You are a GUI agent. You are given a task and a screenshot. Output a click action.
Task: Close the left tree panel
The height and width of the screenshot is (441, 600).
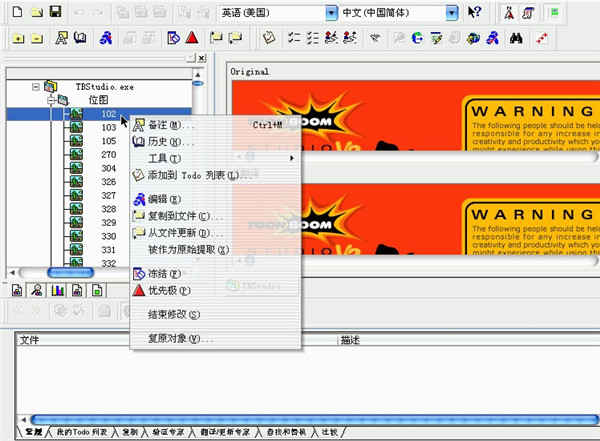pos(202,59)
